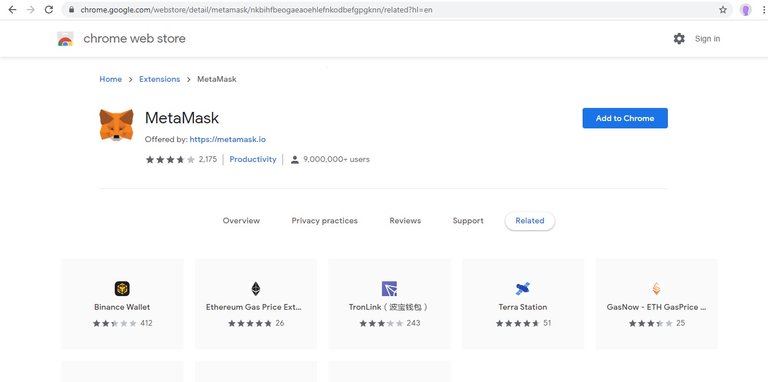Click the browser back arrow

point(12,10)
